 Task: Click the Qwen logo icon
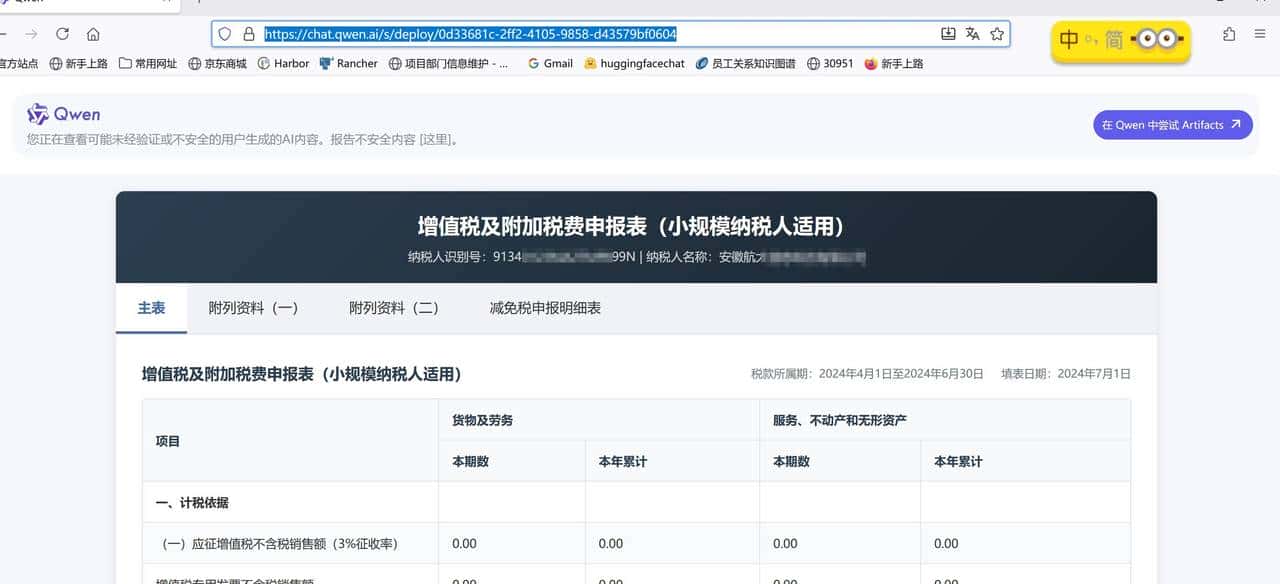38,113
